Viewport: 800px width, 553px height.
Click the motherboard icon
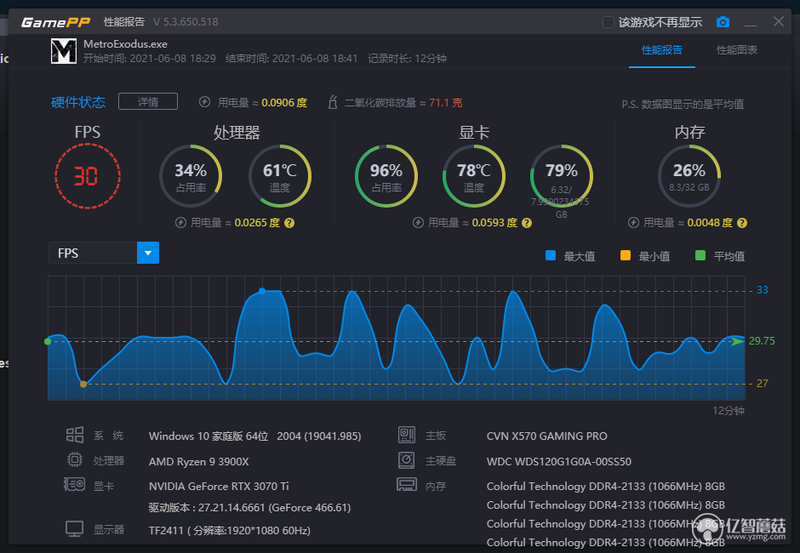[407, 435]
